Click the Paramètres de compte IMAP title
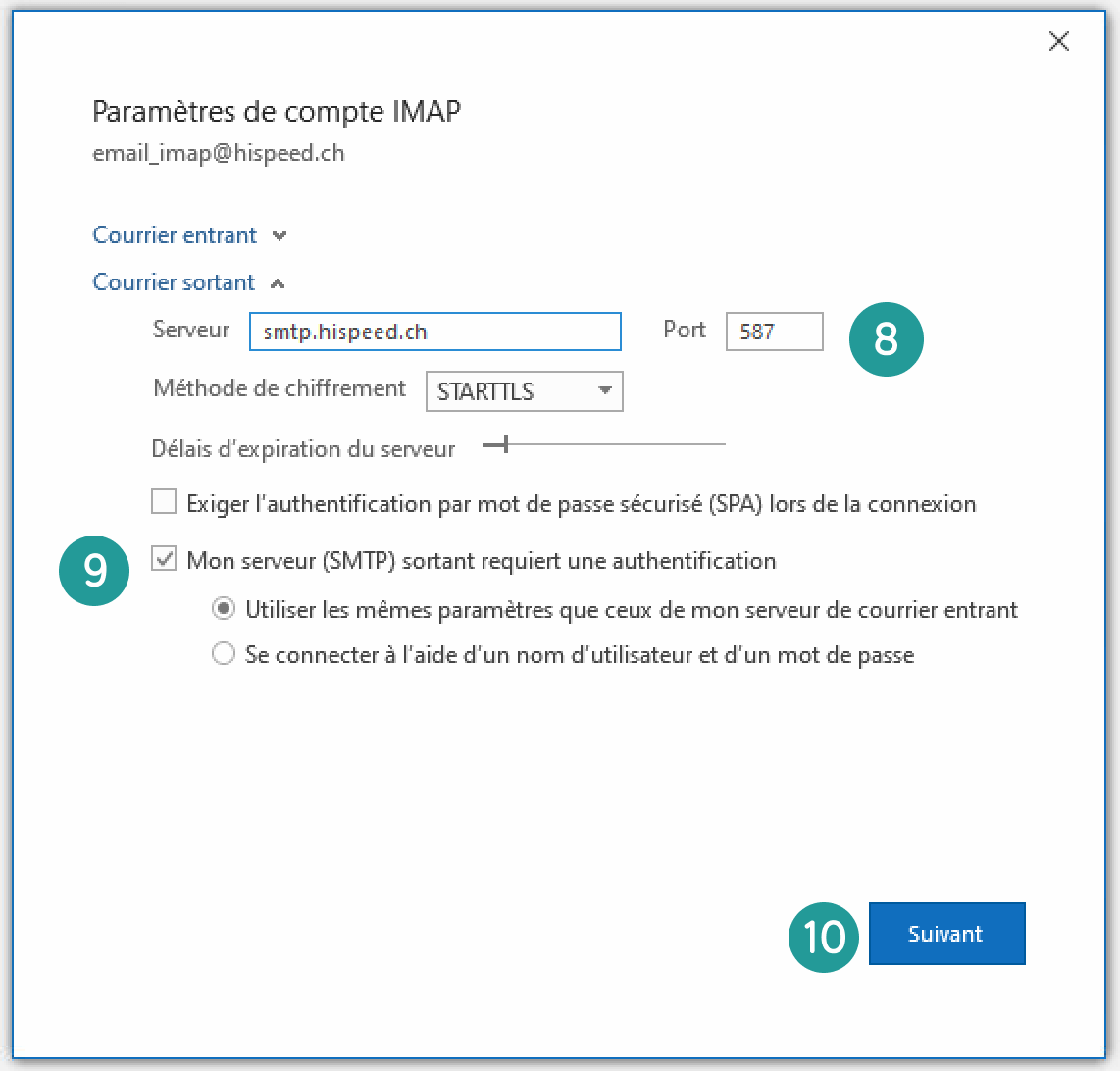The image size is (1120, 1071). pos(277,112)
